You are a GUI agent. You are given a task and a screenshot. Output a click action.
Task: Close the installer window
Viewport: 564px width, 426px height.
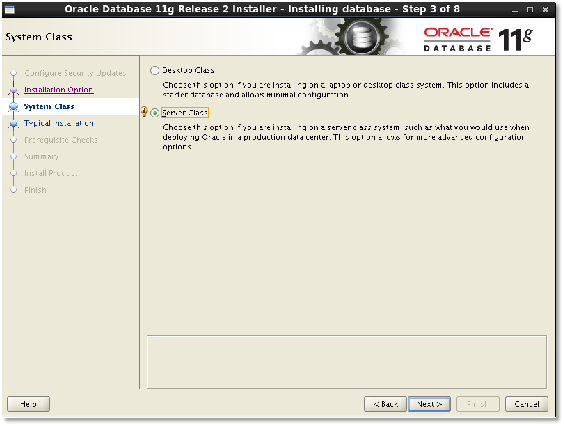(545, 10)
